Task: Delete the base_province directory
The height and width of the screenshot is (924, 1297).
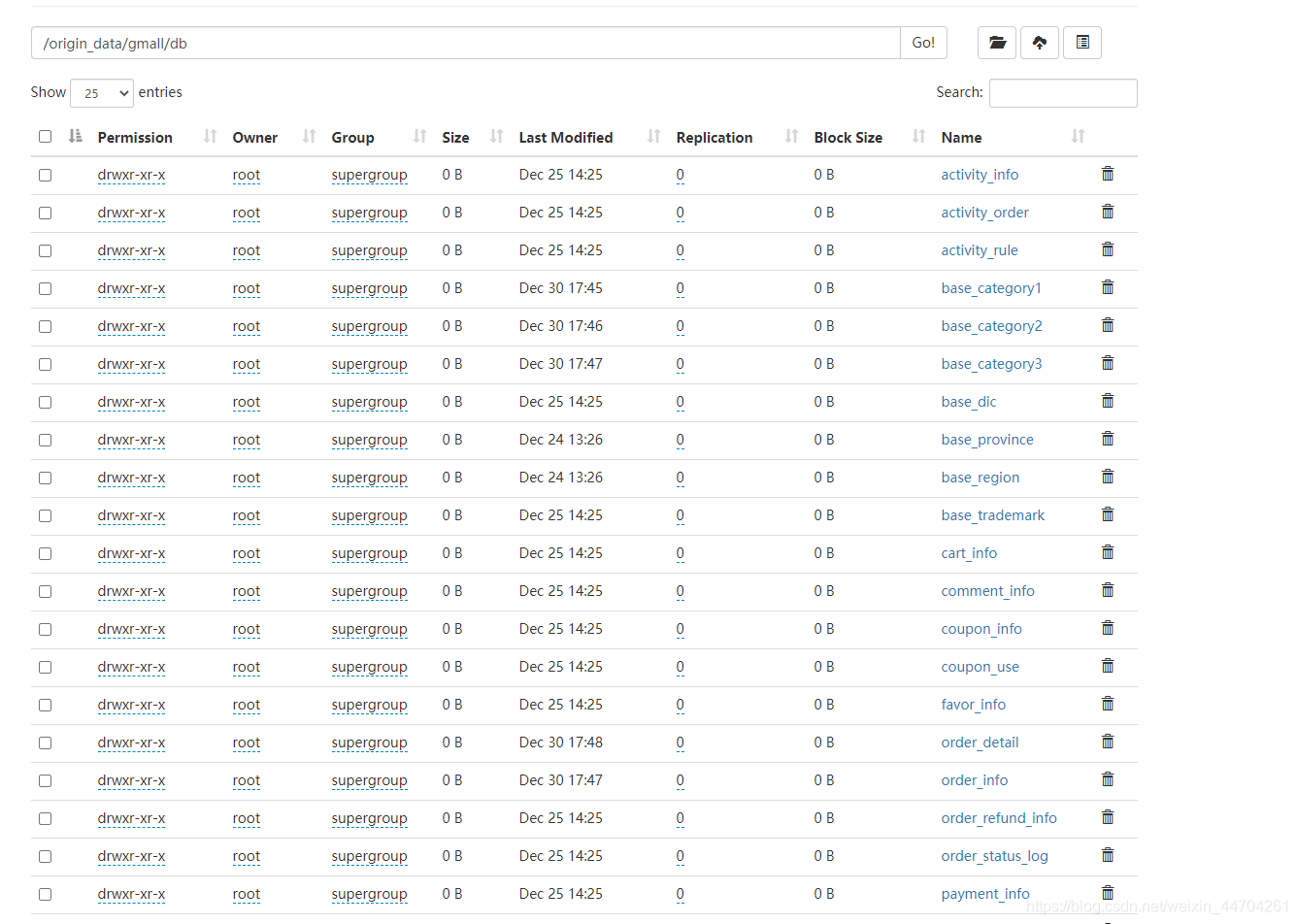Action: [x=1108, y=439]
